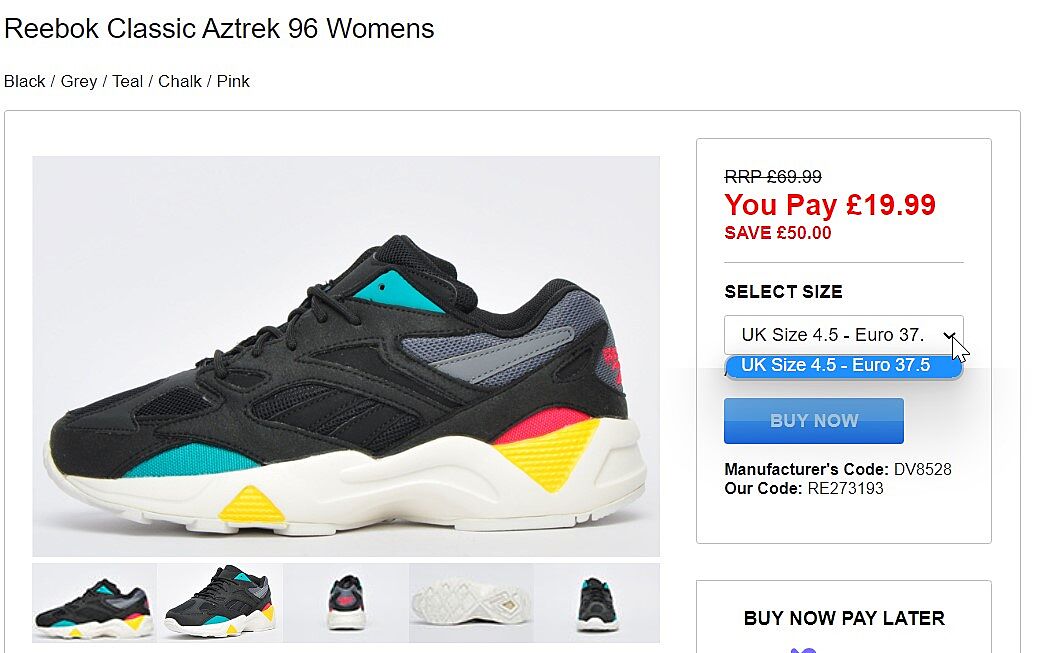Pick the front-view shoe thumbnail
Image resolution: width=1040 pixels, height=653 pixels.
coord(597,603)
